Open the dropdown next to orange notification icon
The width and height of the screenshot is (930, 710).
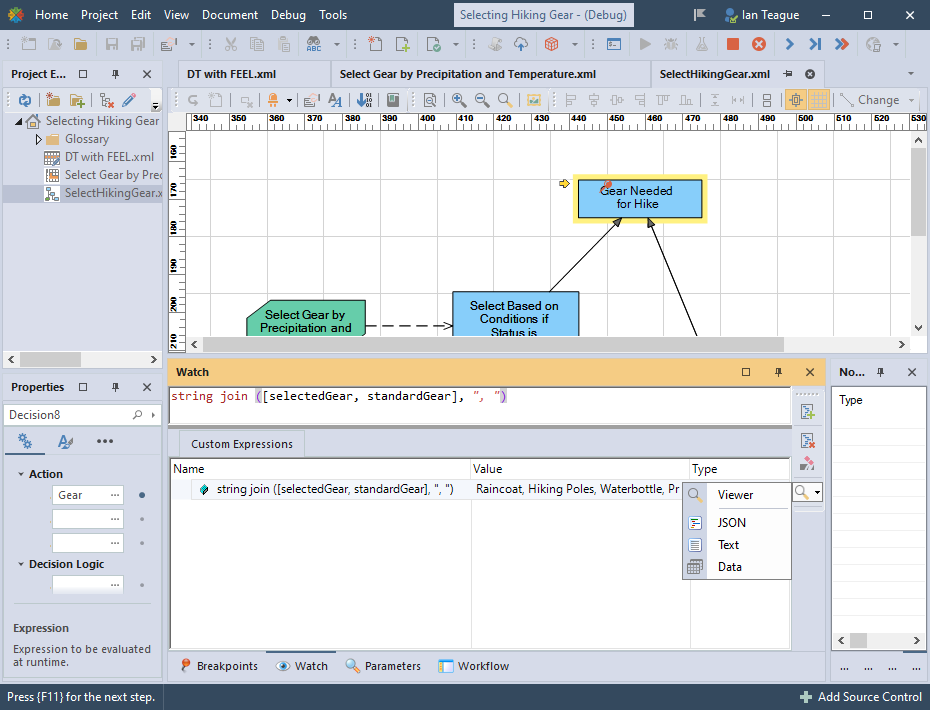pos(289,100)
